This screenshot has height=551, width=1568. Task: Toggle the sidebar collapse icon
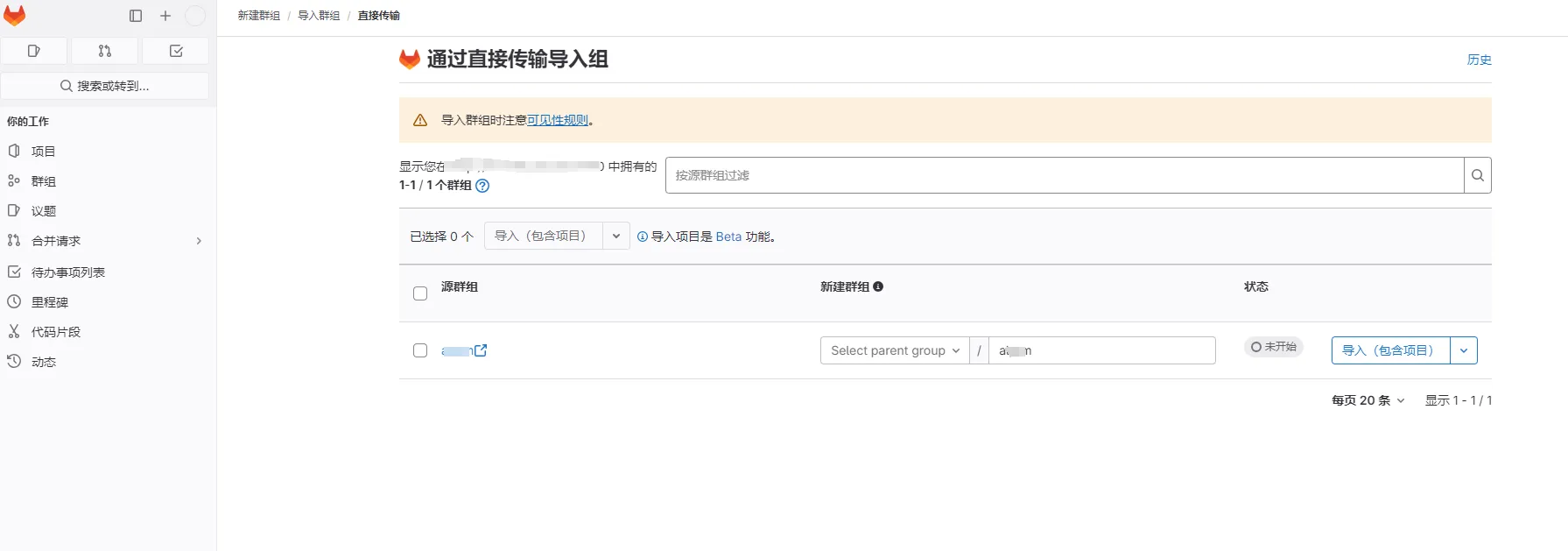click(136, 16)
